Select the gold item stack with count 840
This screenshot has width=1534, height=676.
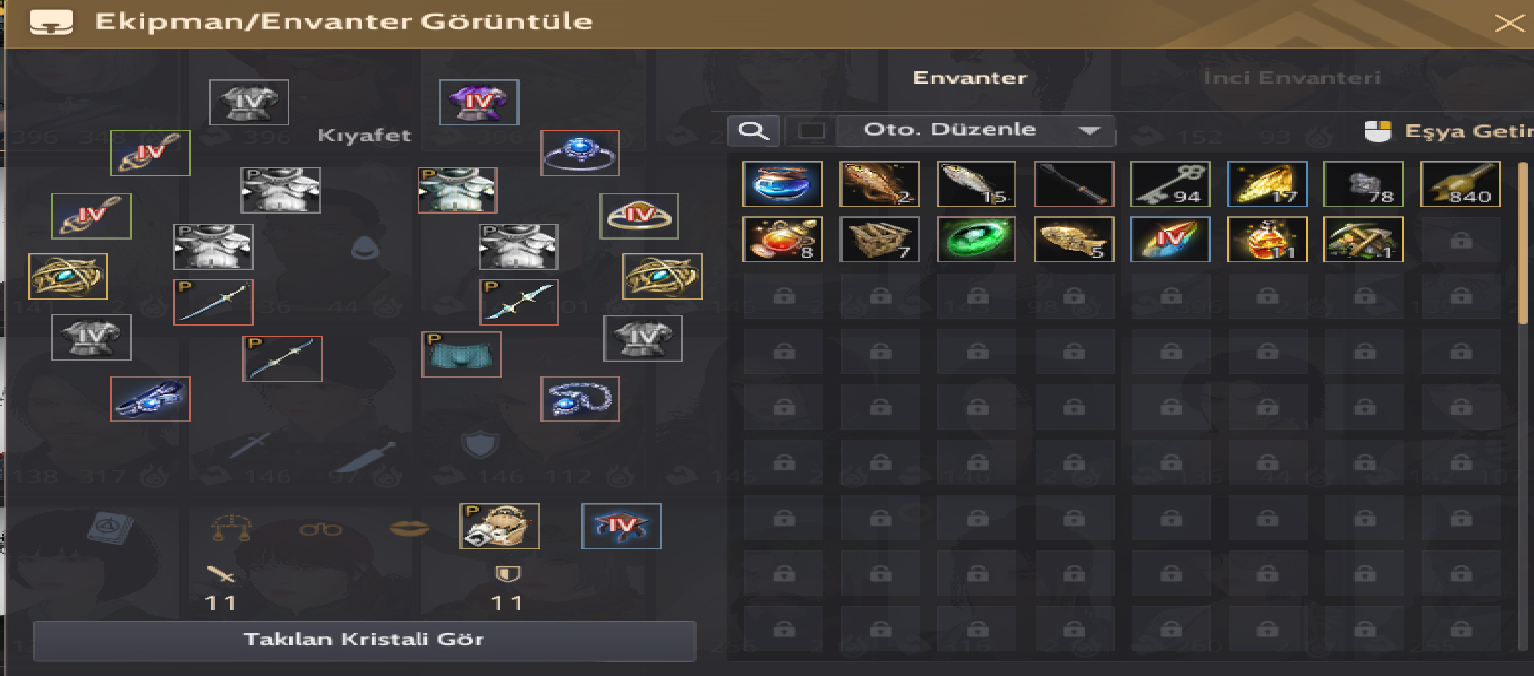1460,184
